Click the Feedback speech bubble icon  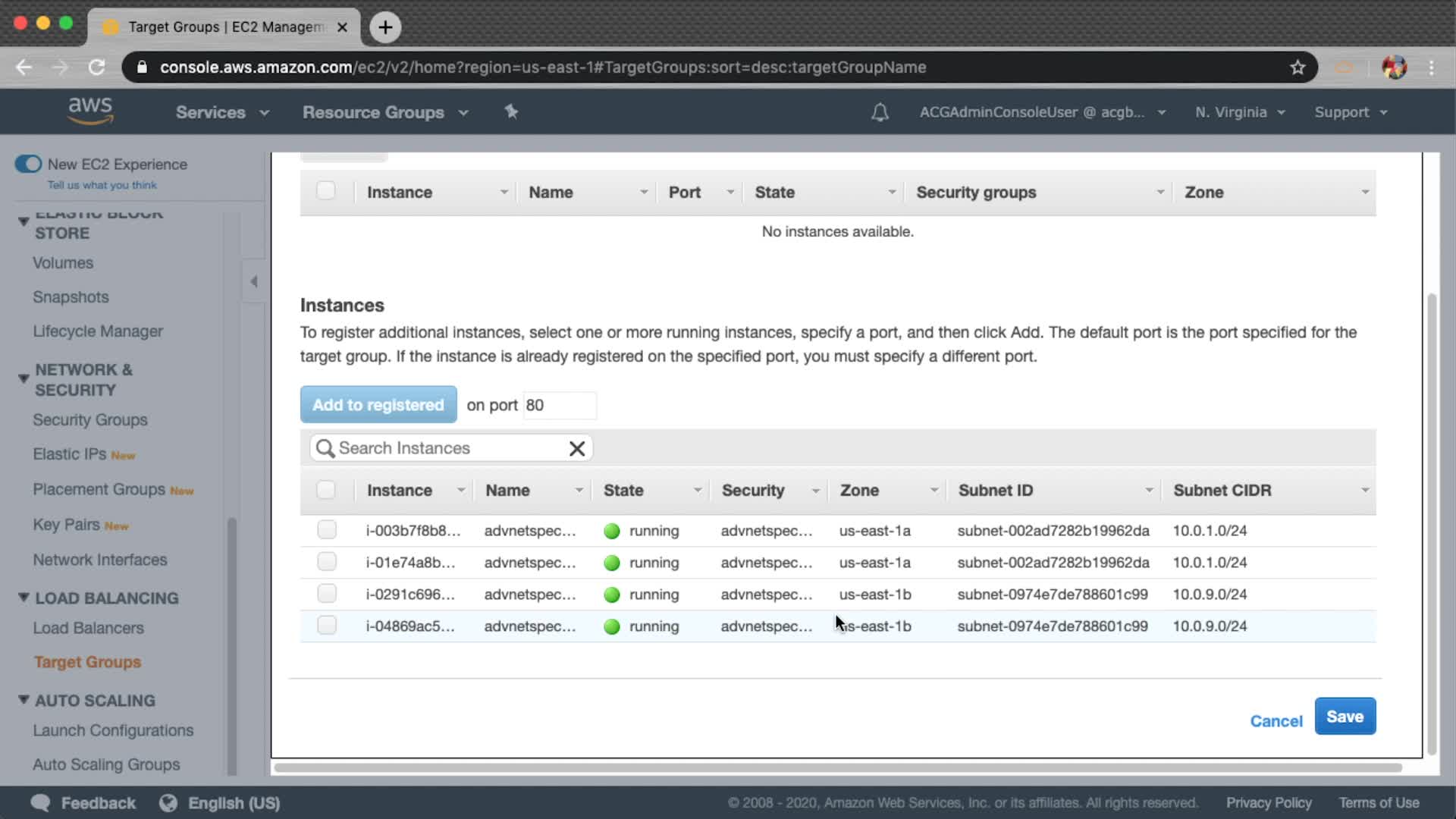pyautogui.click(x=40, y=803)
